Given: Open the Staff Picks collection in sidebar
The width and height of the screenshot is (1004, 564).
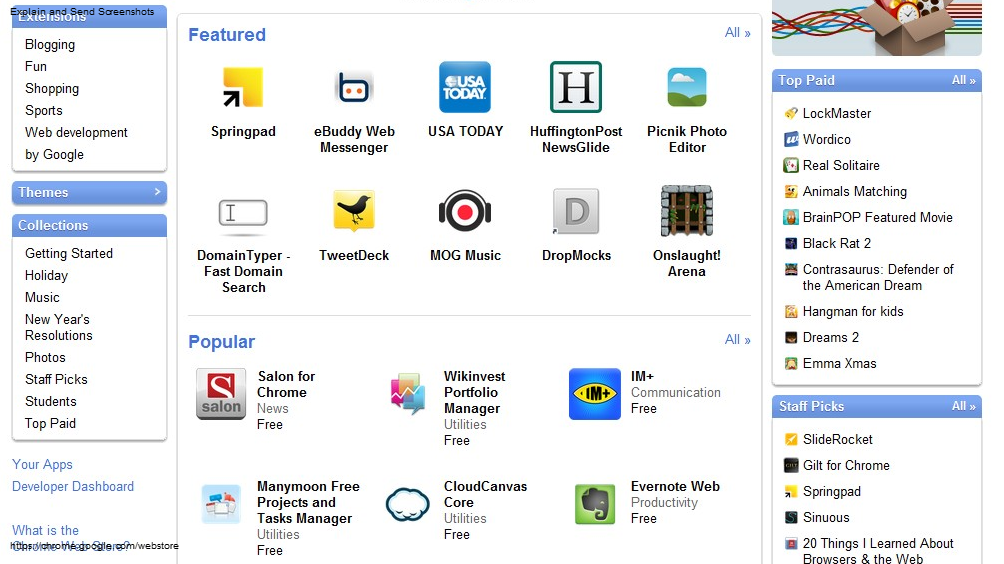Looking at the screenshot, I should coord(56,379).
